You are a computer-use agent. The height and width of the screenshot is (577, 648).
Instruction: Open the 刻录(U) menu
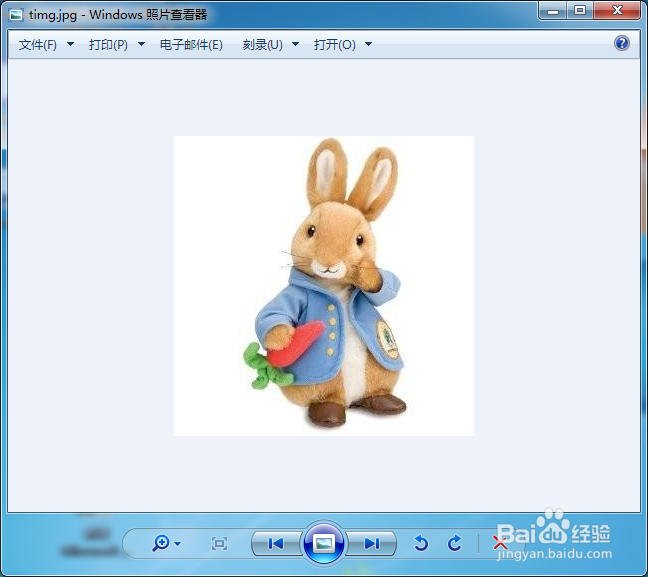[x=262, y=44]
